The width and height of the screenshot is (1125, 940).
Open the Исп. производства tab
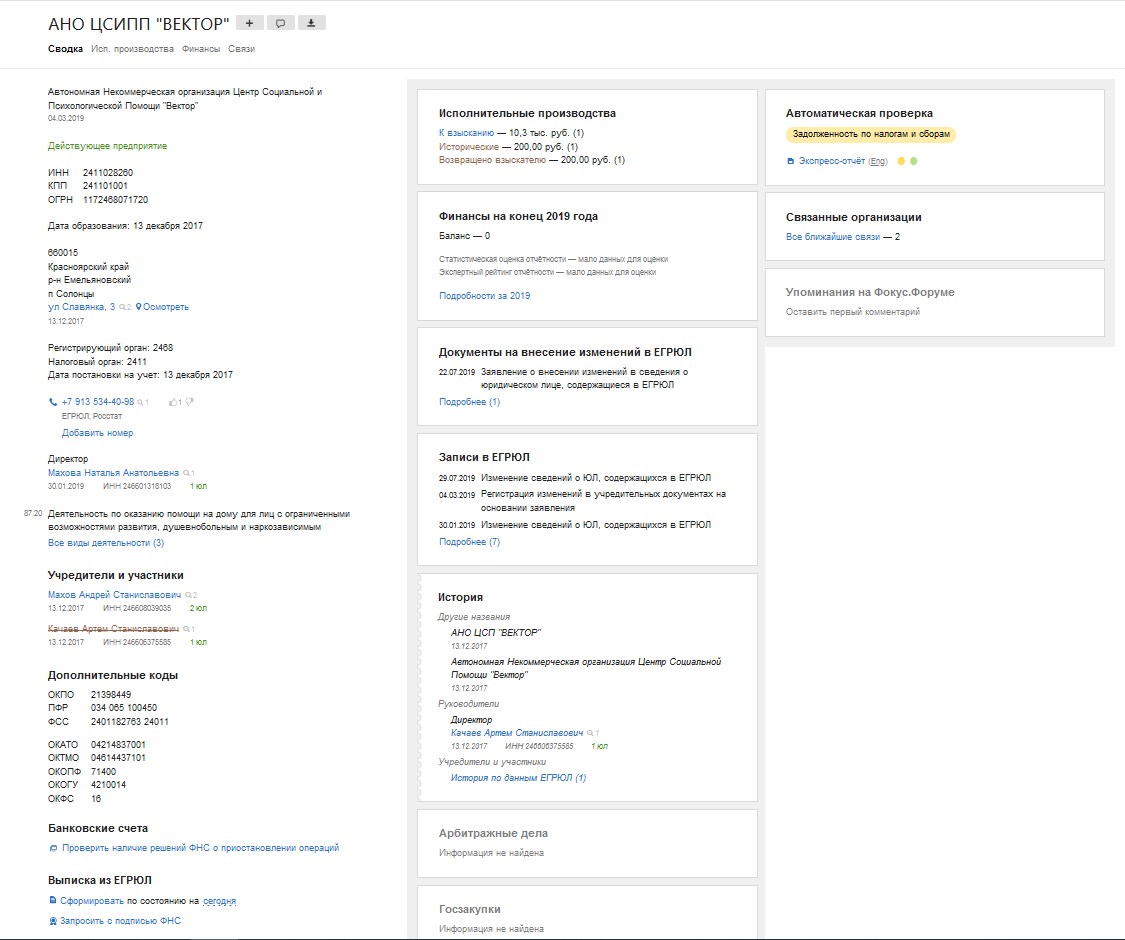pos(132,49)
